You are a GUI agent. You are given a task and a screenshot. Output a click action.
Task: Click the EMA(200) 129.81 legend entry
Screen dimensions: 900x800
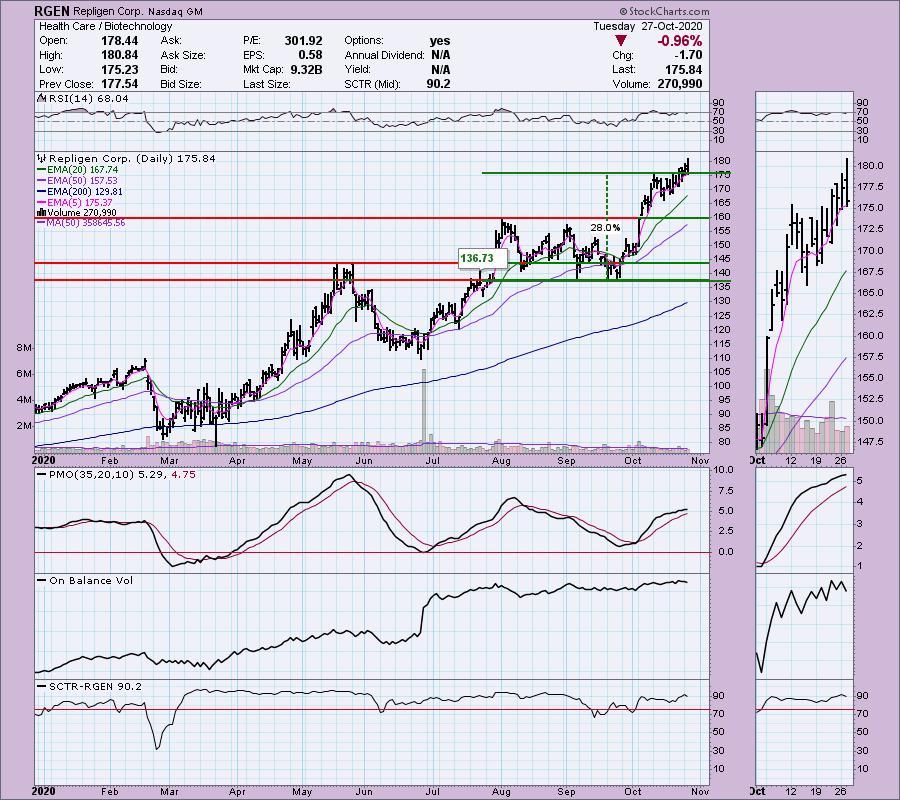(85, 192)
